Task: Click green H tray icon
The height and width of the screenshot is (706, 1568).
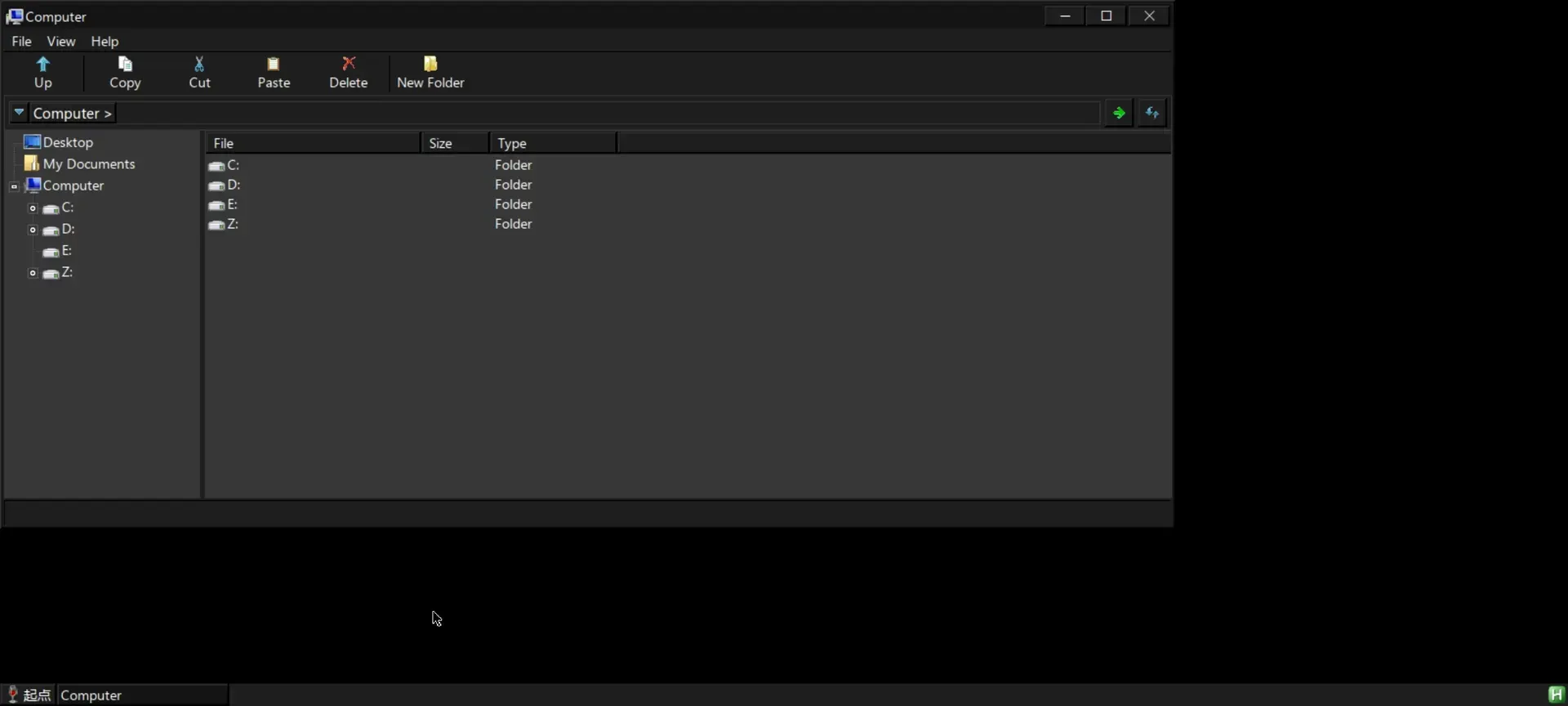Action: (x=1557, y=695)
